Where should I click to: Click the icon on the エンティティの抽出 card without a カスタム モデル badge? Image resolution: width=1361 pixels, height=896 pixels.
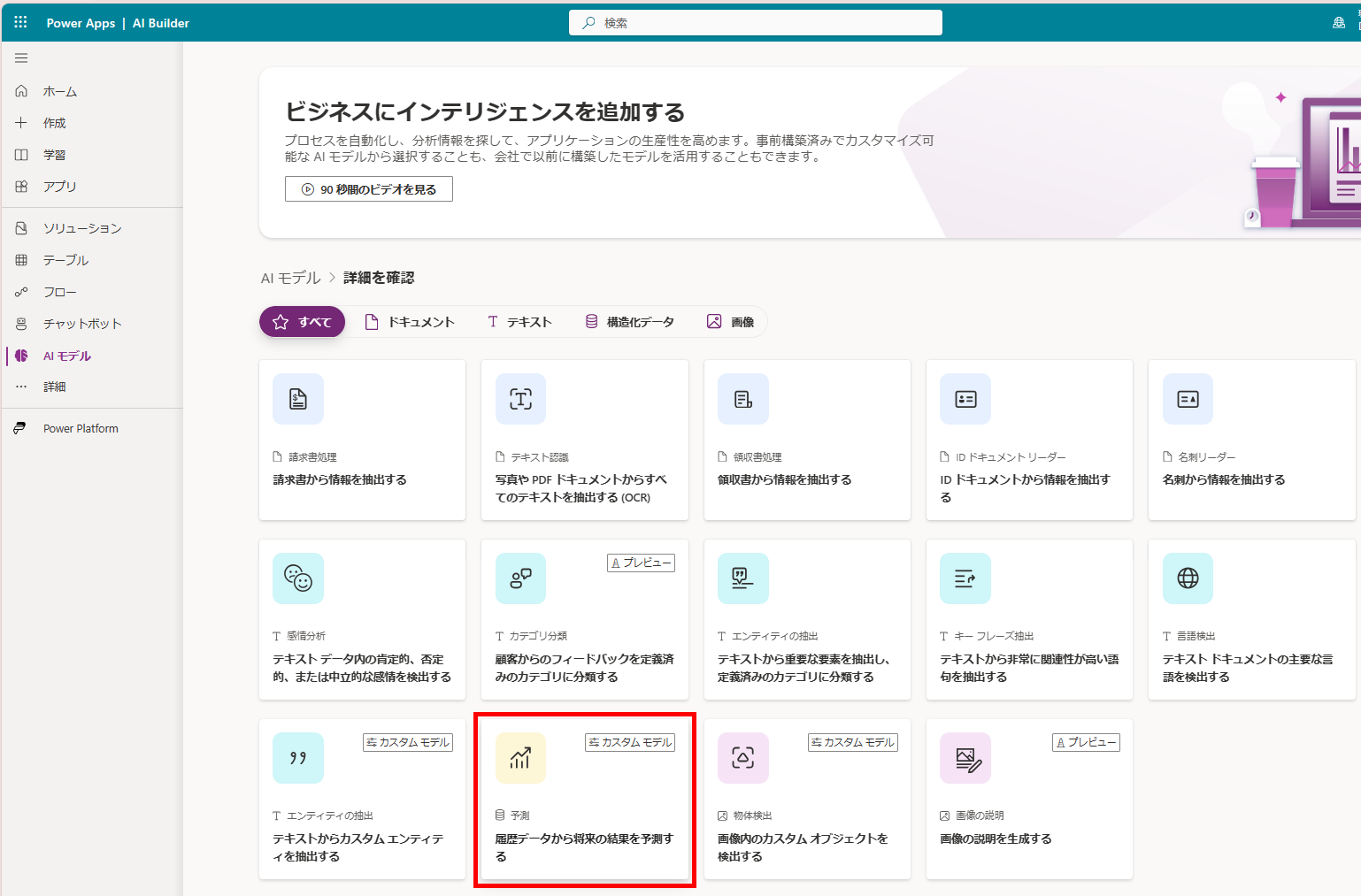743,578
